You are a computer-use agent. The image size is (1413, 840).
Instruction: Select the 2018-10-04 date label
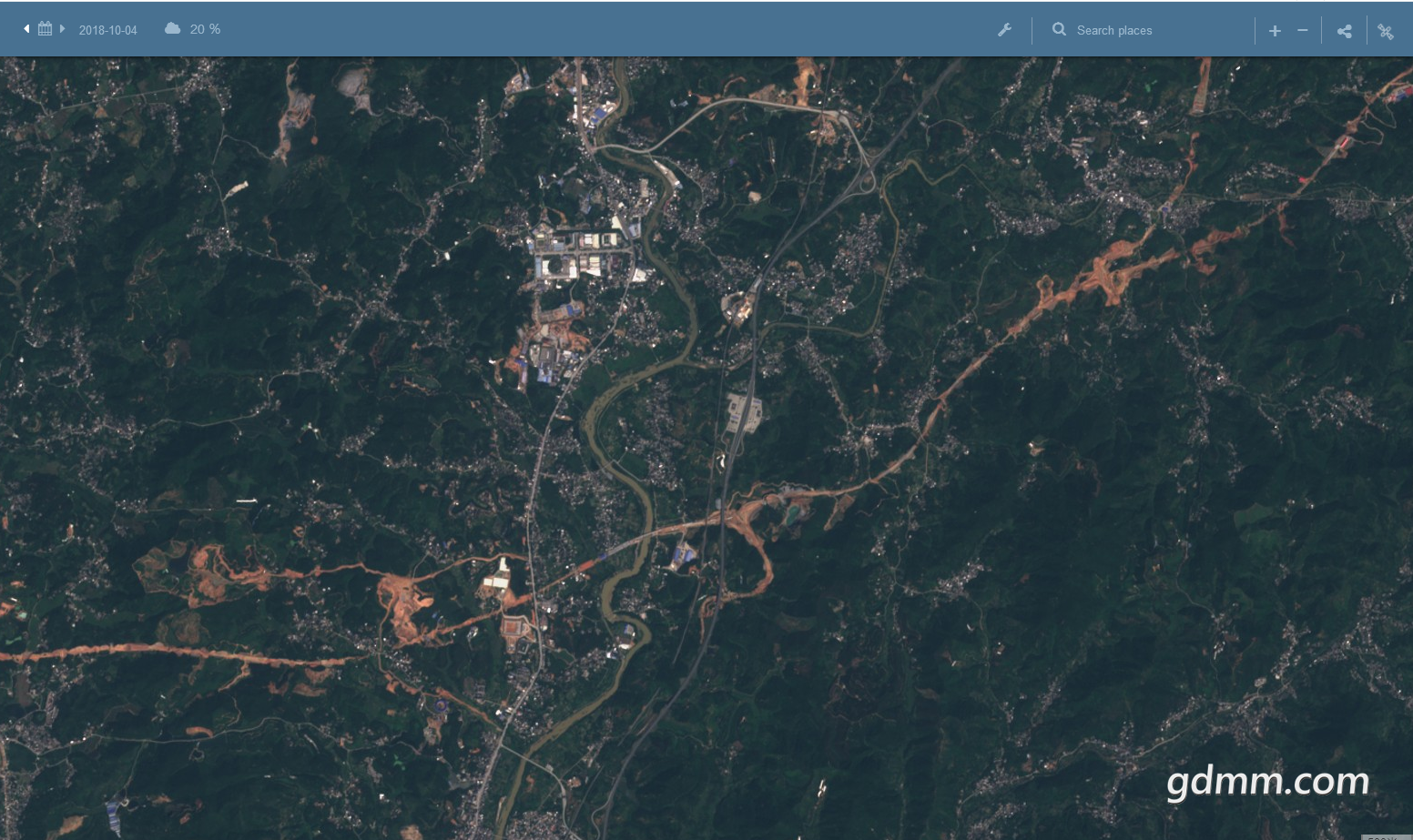(x=107, y=30)
